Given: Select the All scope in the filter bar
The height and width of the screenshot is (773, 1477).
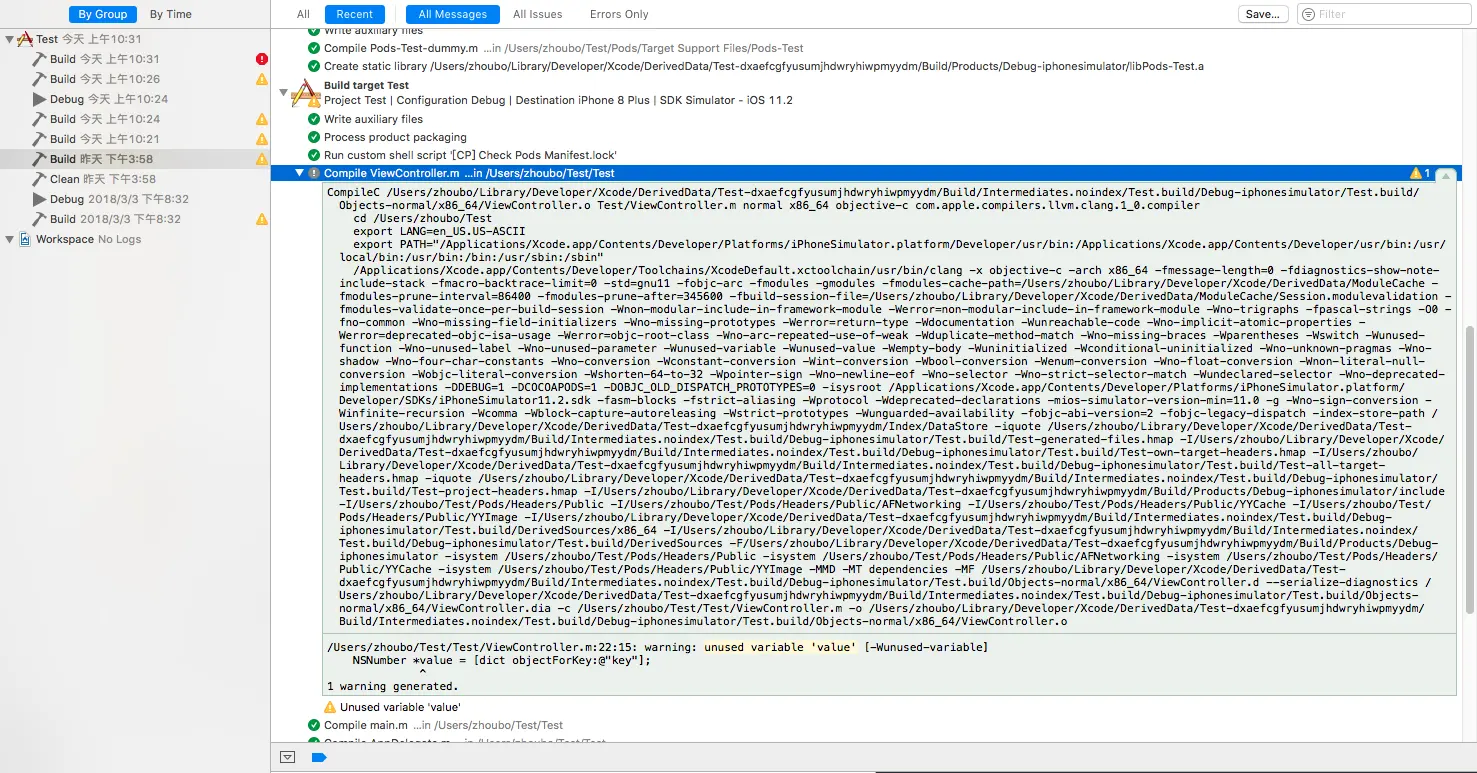Looking at the screenshot, I should pos(302,14).
